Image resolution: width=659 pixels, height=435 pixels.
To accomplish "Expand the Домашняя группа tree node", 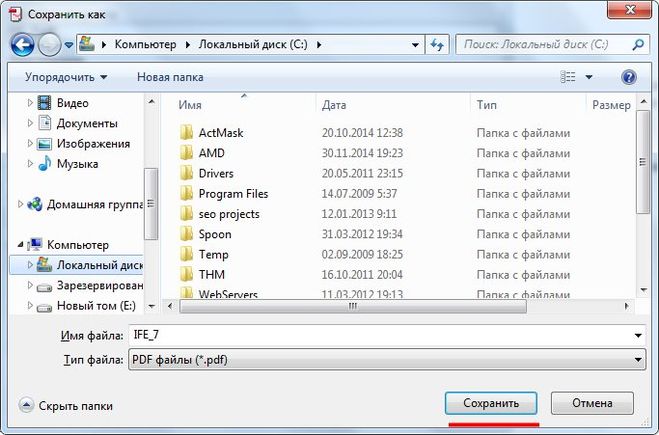I will click(20, 204).
